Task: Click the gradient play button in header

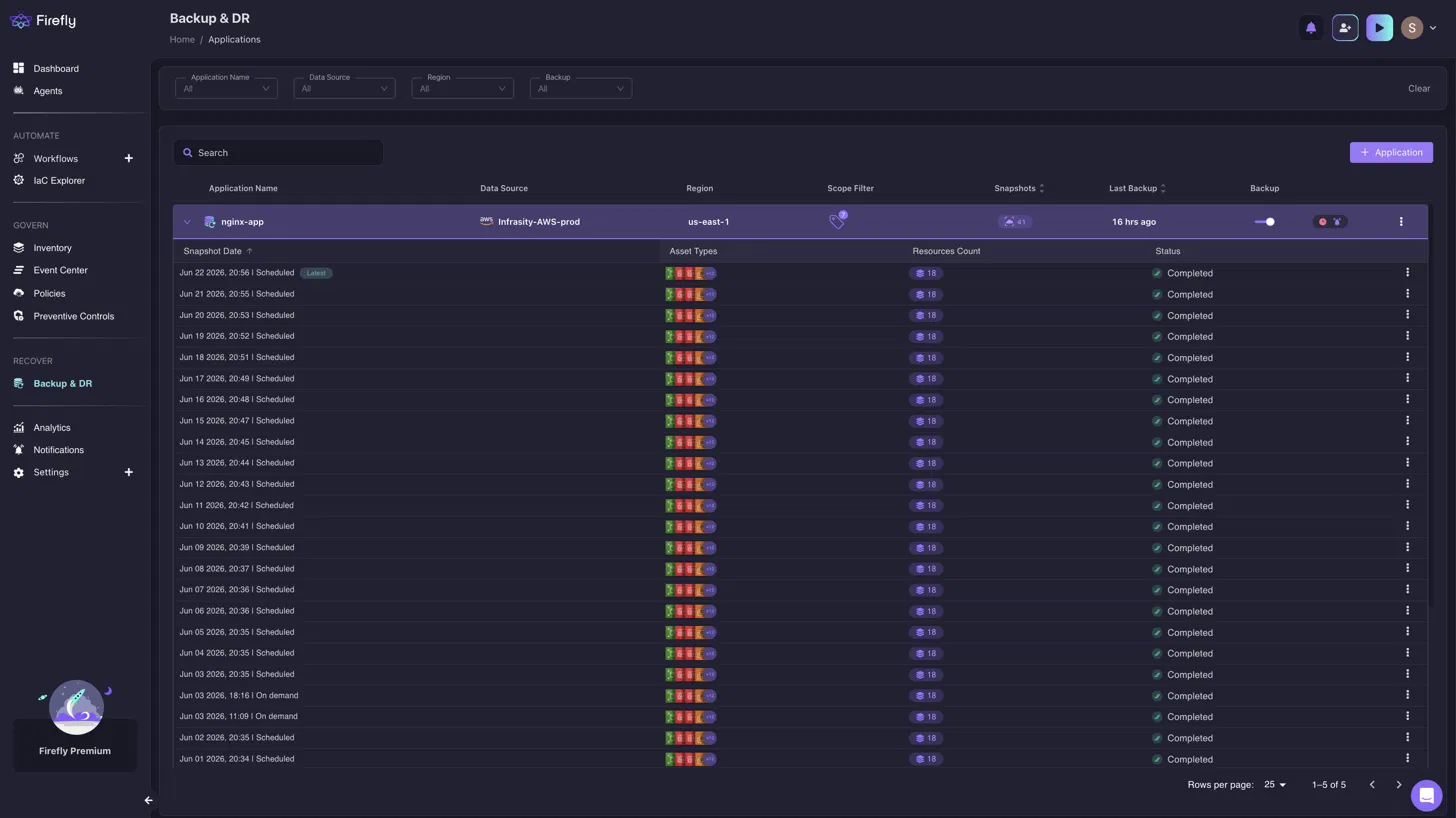Action: tap(1379, 28)
